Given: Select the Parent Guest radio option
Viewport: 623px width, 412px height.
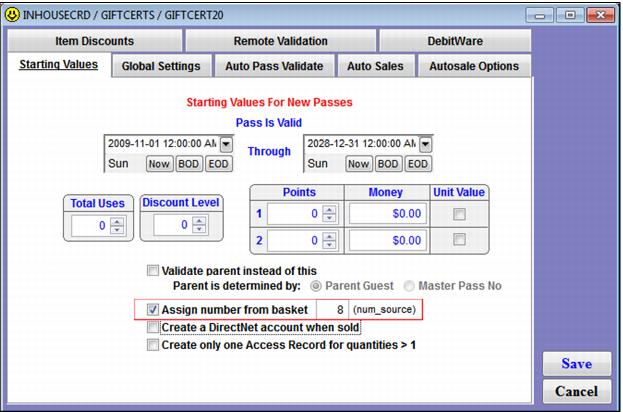Looking at the screenshot, I should [x=316, y=286].
